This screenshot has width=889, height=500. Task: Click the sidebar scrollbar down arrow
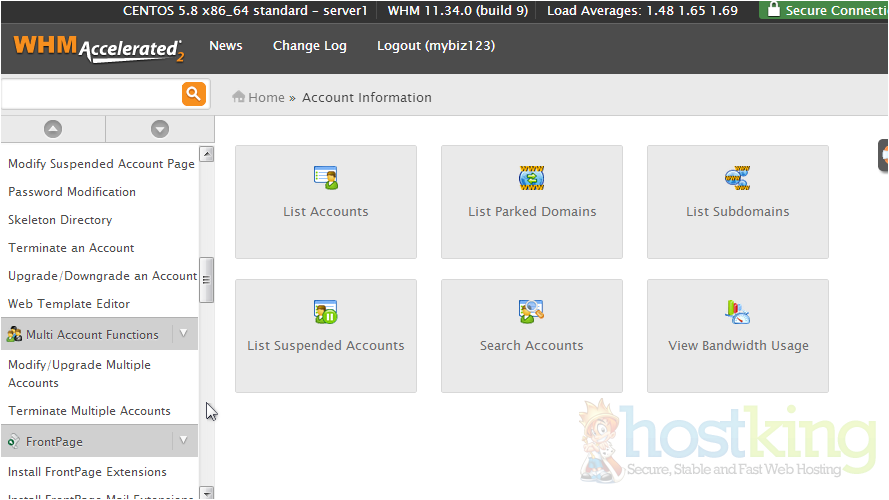207,492
